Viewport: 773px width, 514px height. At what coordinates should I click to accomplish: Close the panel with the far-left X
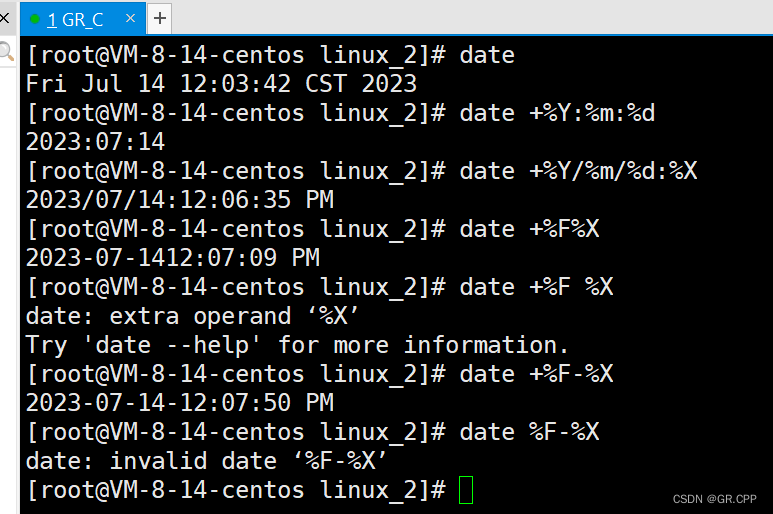5,17
